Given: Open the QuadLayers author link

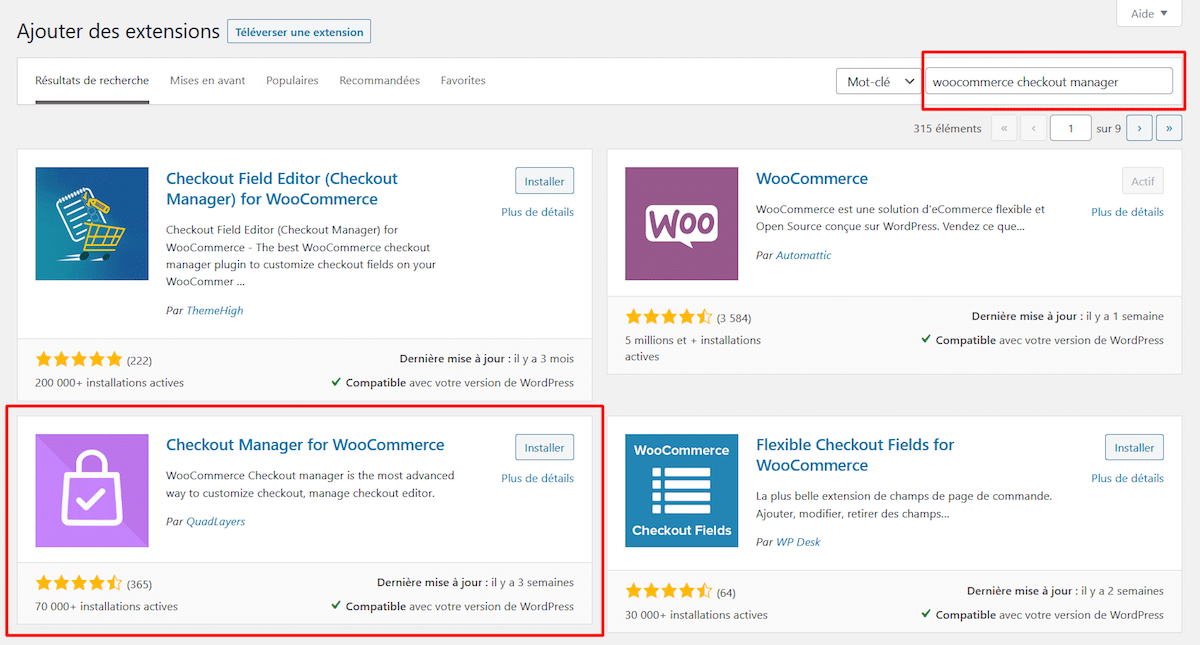Looking at the screenshot, I should (215, 522).
